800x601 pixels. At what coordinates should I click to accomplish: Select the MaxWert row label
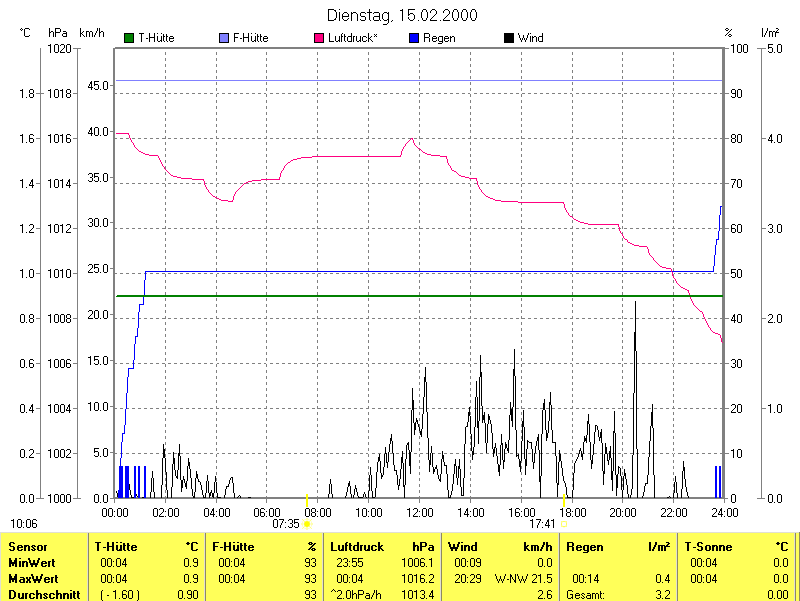[33, 579]
